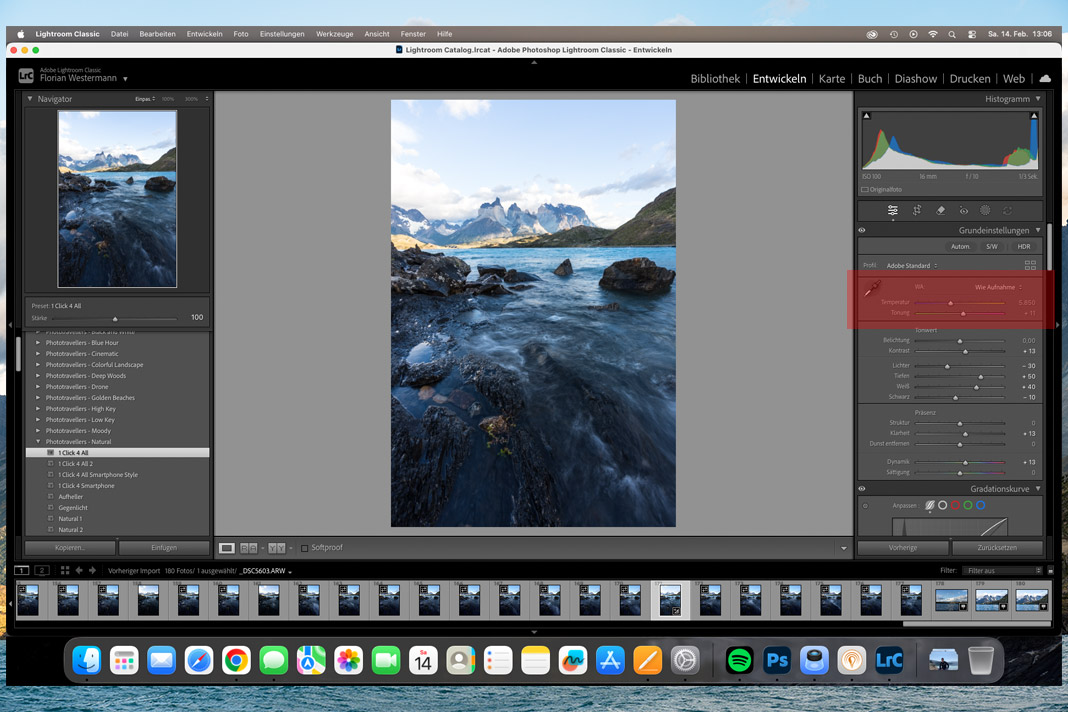Image resolution: width=1068 pixels, height=712 pixels.
Task: Open the Entwickeln menu
Action: (204, 34)
